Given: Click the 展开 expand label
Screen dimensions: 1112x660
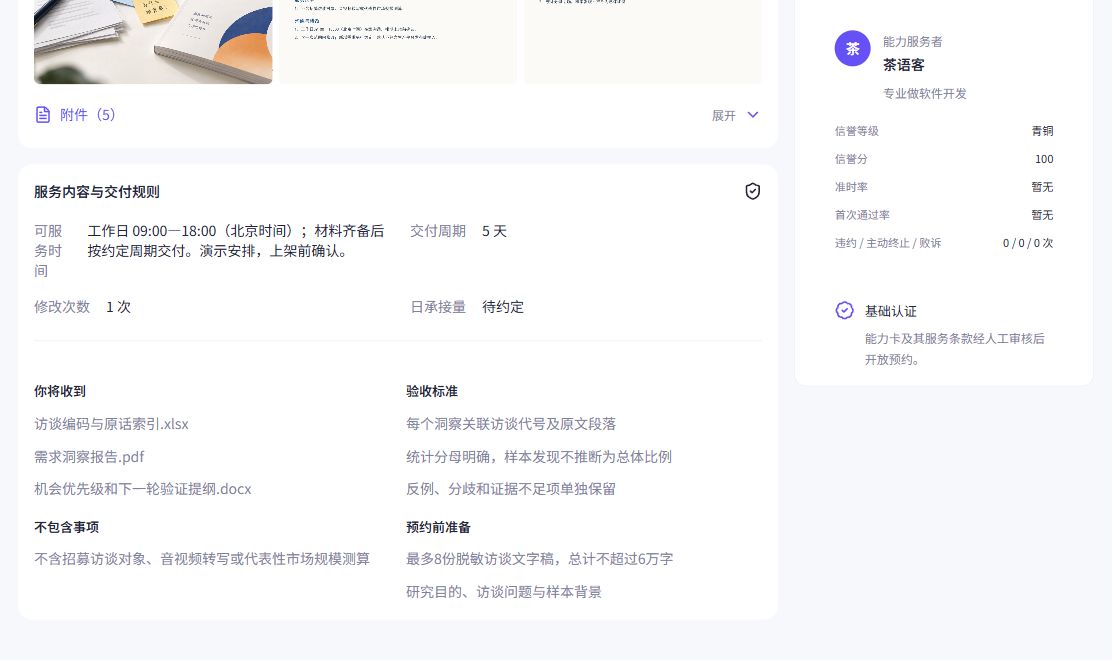Looking at the screenshot, I should click(723, 116).
